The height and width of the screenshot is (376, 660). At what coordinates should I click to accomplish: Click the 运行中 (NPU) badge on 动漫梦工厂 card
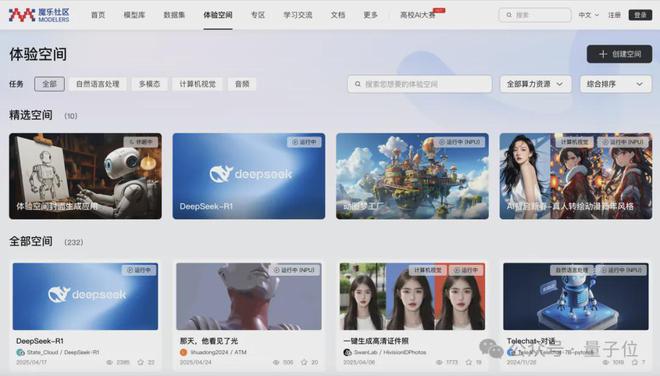point(459,142)
